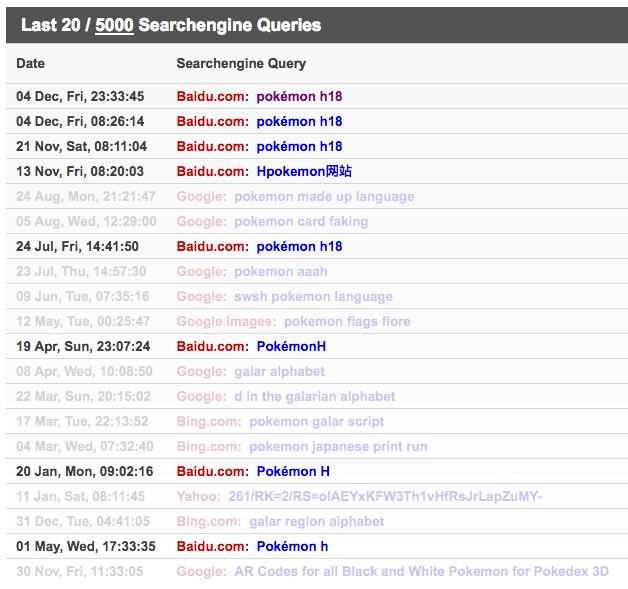Open 'pokemon made up language' query

324,197
